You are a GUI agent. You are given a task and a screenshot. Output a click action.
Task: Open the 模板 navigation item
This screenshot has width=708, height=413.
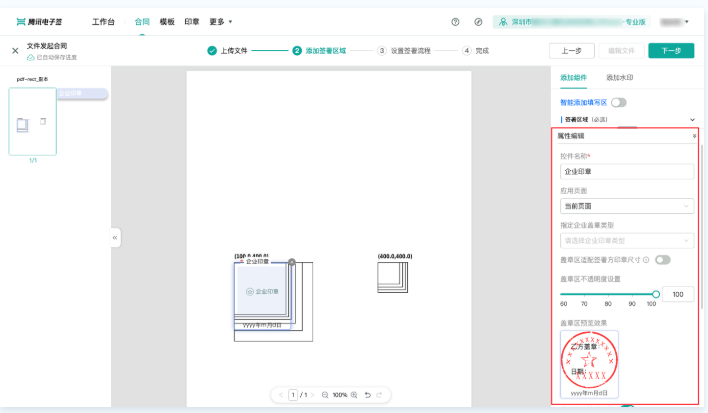point(167,22)
